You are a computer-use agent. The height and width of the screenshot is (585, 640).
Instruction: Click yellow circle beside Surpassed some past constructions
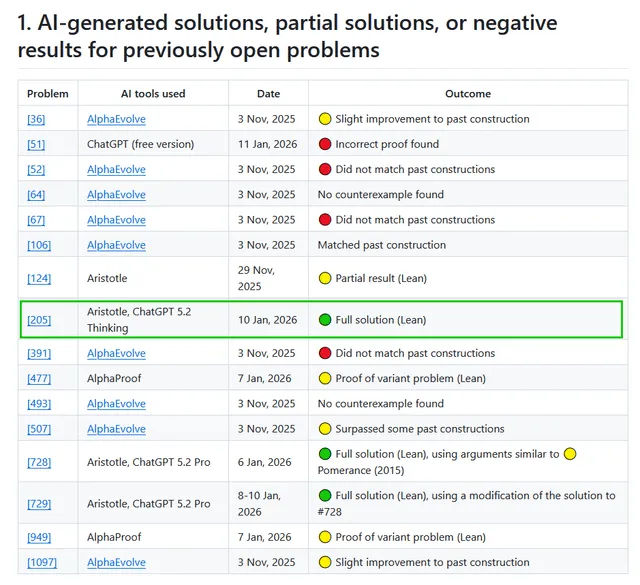[x=325, y=429]
